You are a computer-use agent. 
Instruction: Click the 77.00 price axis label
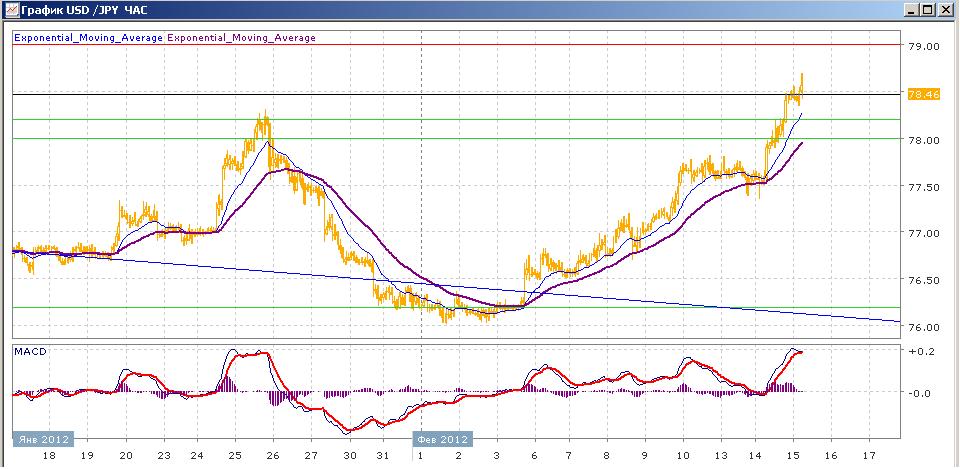[x=924, y=234]
